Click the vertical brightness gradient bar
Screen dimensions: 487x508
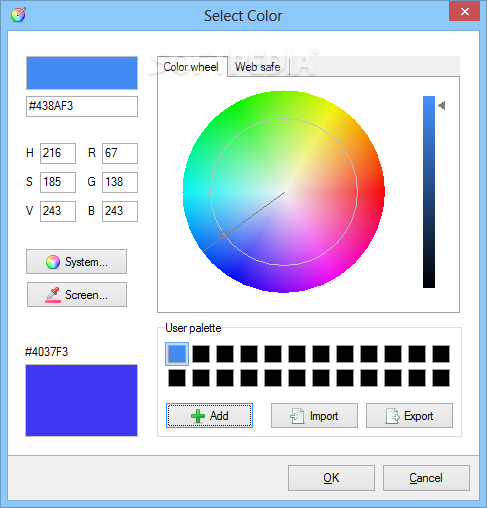click(429, 192)
